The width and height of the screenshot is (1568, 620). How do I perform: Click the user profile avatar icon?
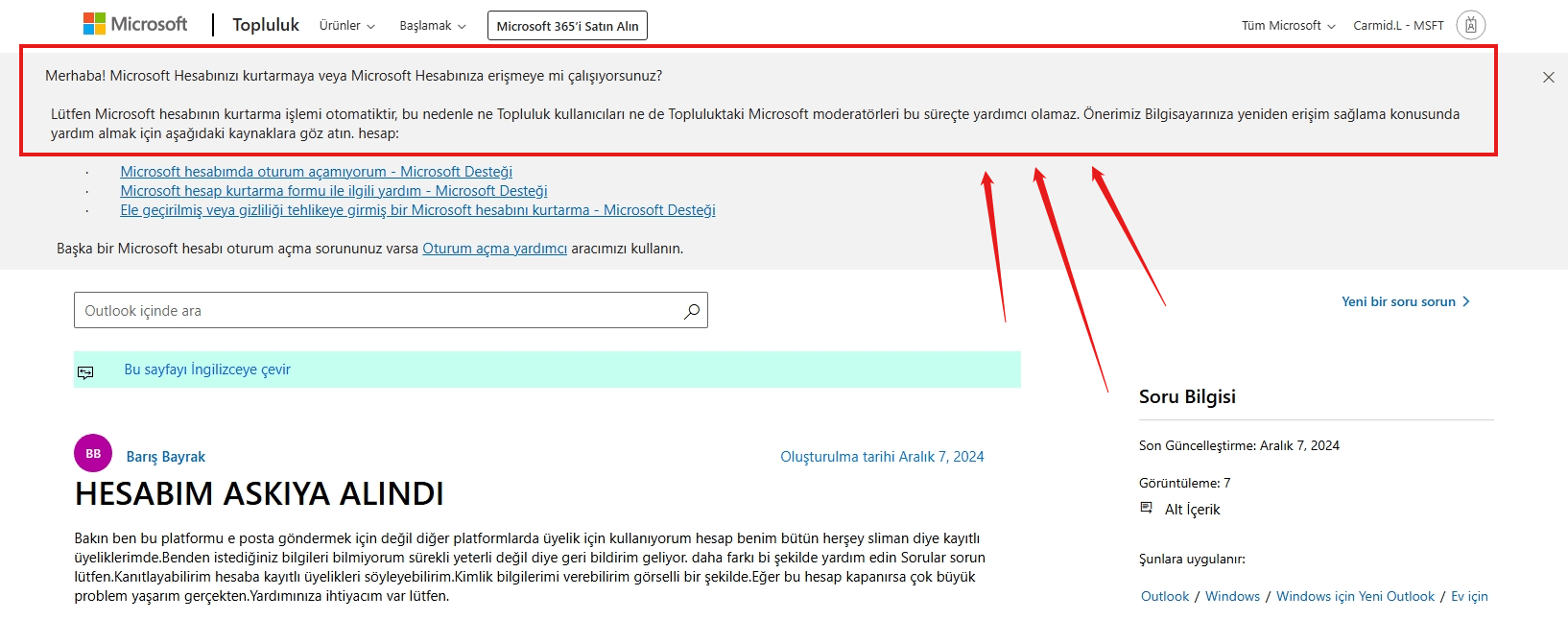click(1470, 25)
